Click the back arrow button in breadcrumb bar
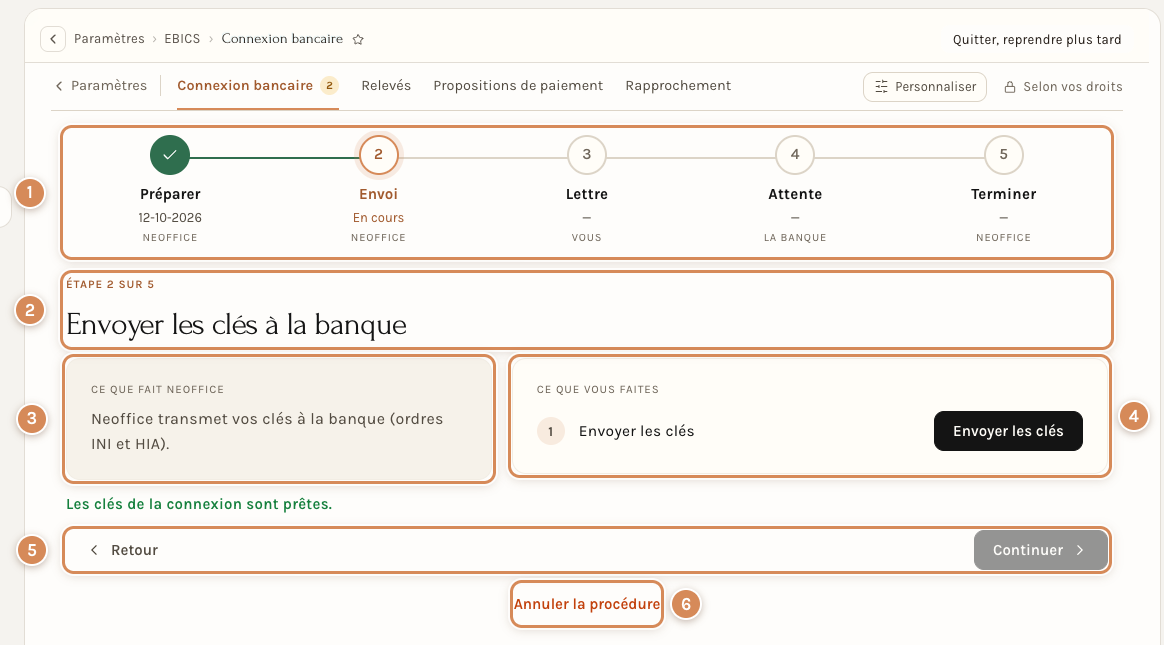The width and height of the screenshot is (1164, 645). [53, 39]
